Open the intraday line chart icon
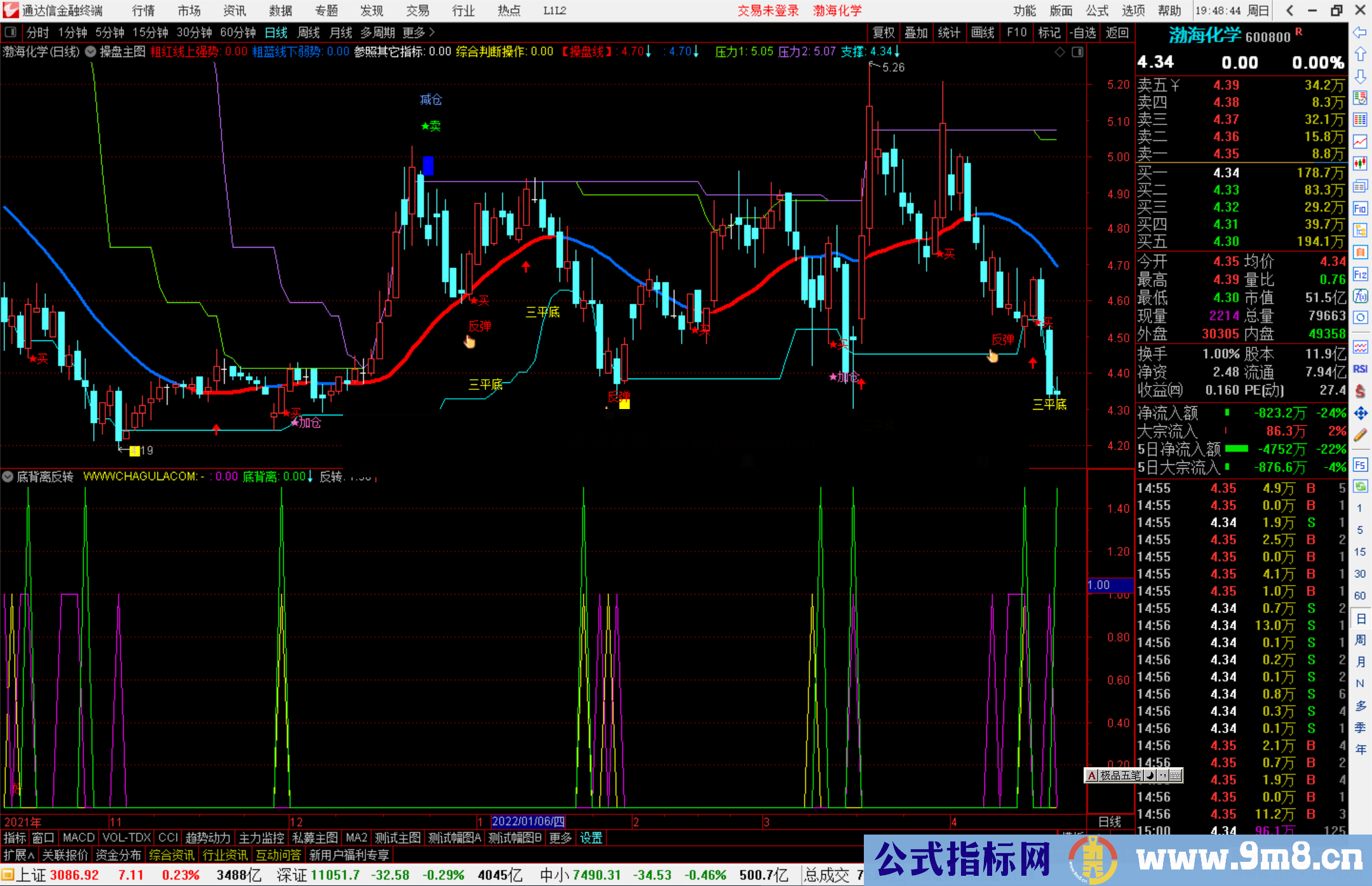This screenshot has height=886, width=1372. click(1360, 142)
